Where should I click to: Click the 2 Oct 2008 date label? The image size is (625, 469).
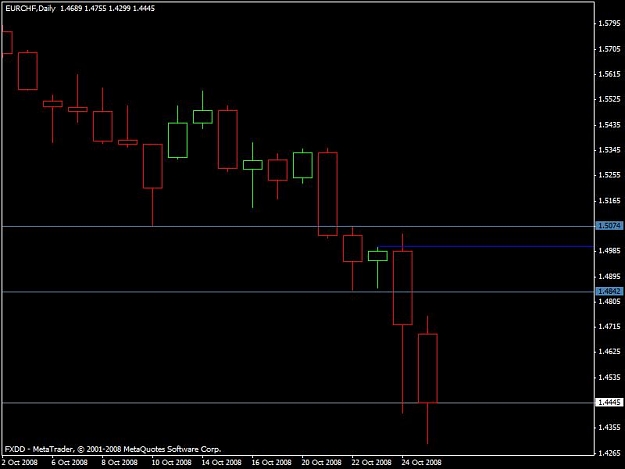click(x=20, y=462)
